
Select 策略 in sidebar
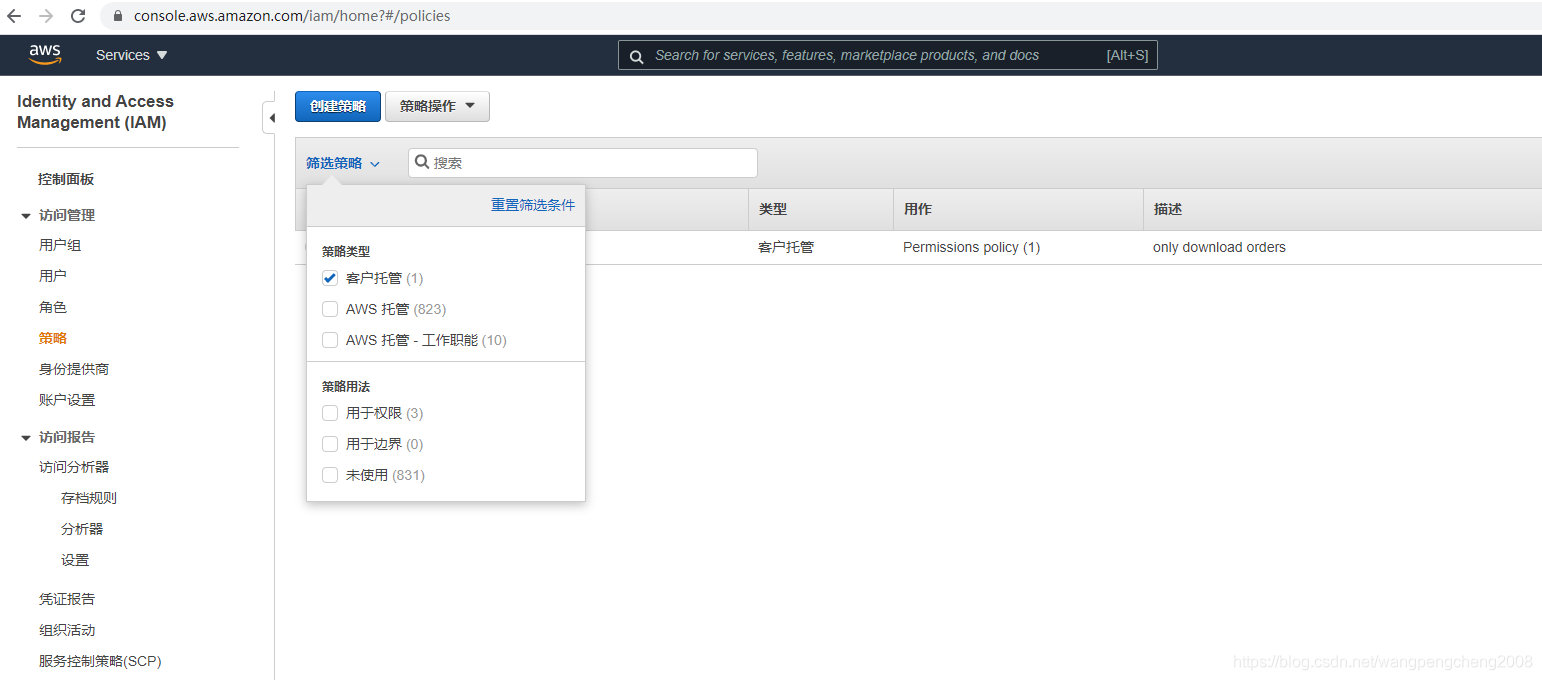click(x=53, y=338)
